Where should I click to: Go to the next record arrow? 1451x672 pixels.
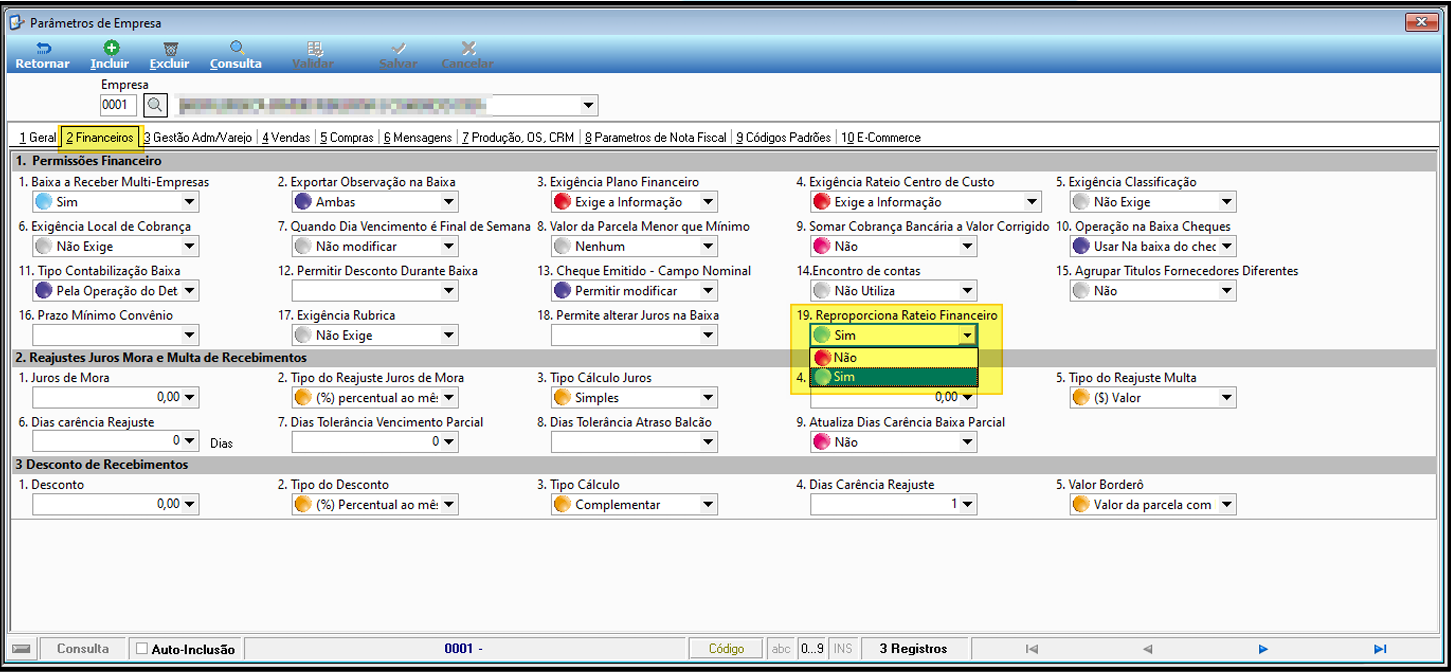pyautogui.click(x=1263, y=649)
